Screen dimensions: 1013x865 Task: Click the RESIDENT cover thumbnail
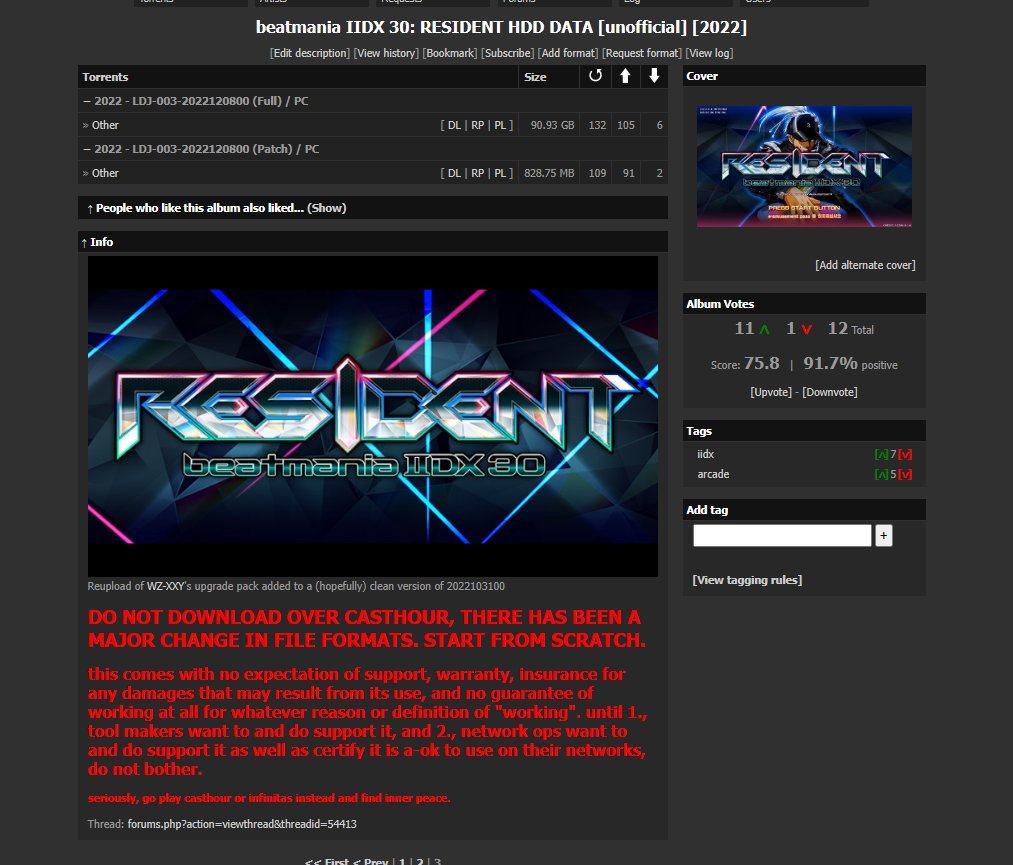click(x=804, y=166)
